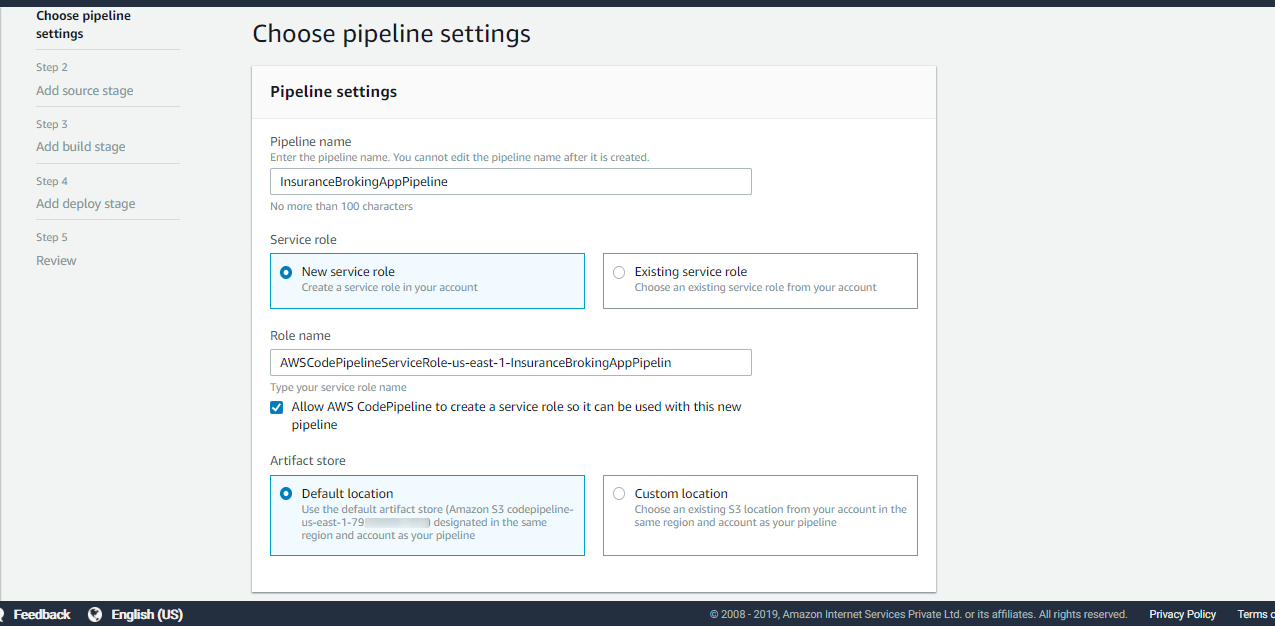Go to Add source stage step
The image size is (1275, 626).
(x=85, y=91)
